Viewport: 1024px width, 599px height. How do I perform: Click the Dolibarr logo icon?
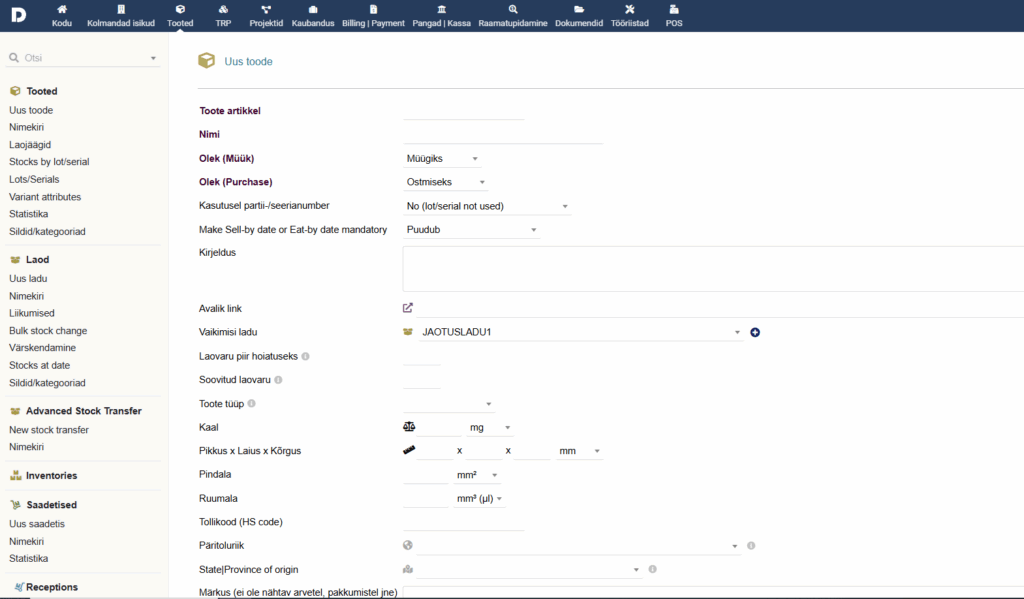[19, 14]
